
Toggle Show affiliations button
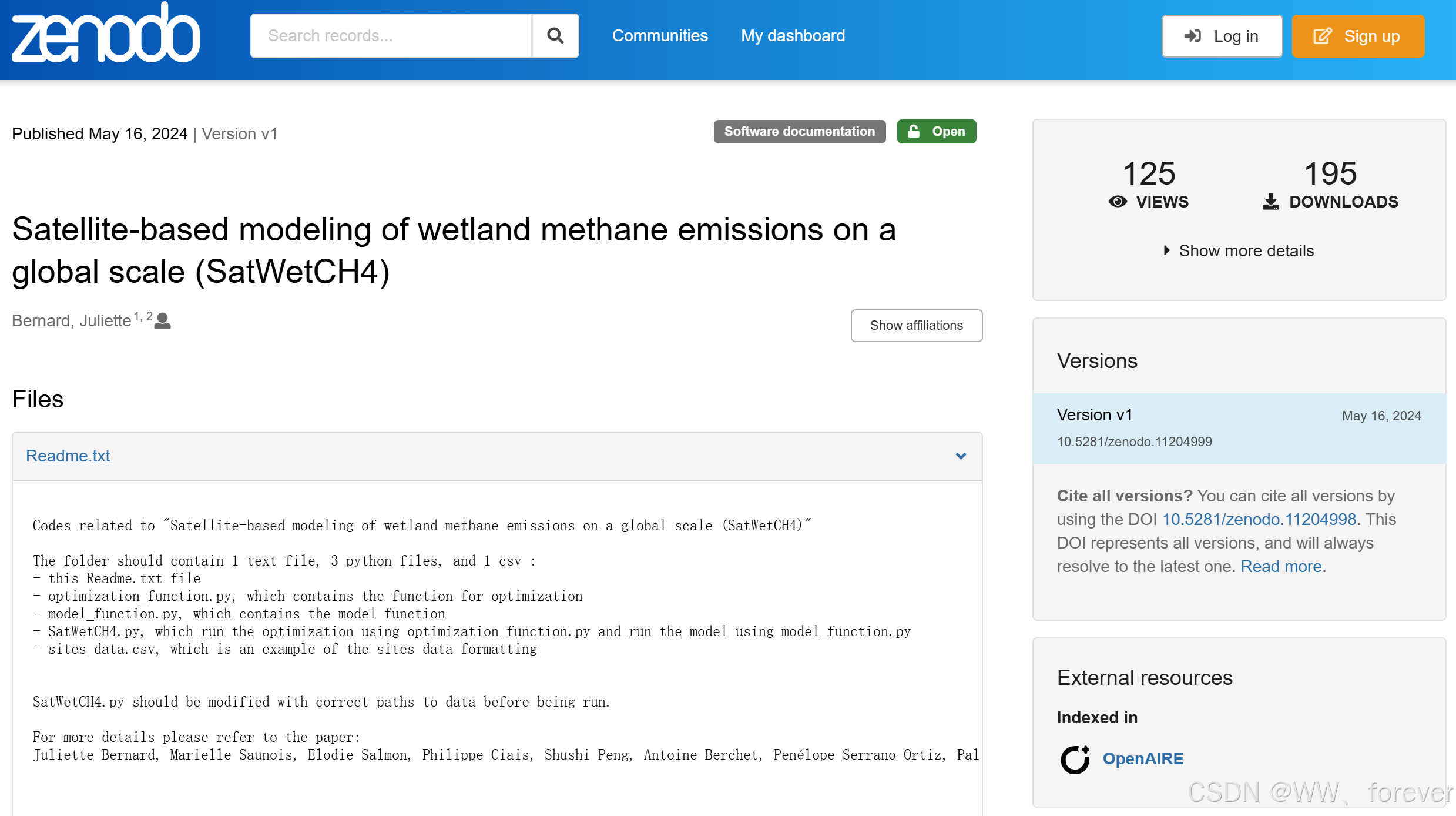pos(916,326)
